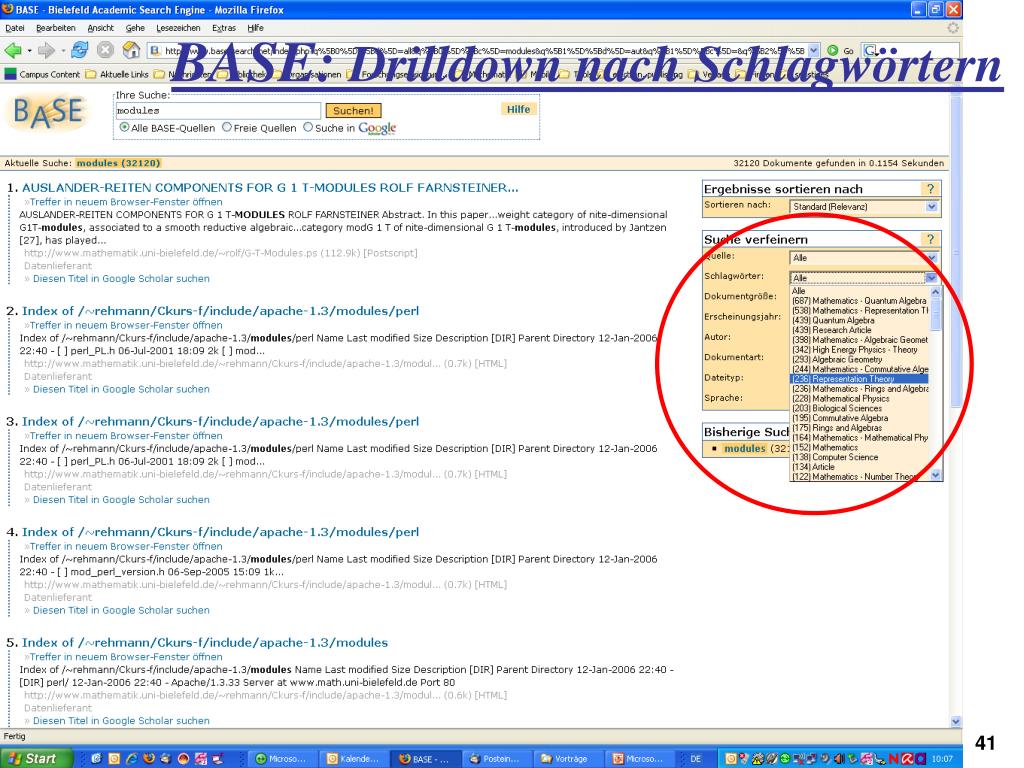Click 'modules (32120)' in Aktuelle Suche bar
The height and width of the screenshot is (768, 1024).
tap(118, 163)
